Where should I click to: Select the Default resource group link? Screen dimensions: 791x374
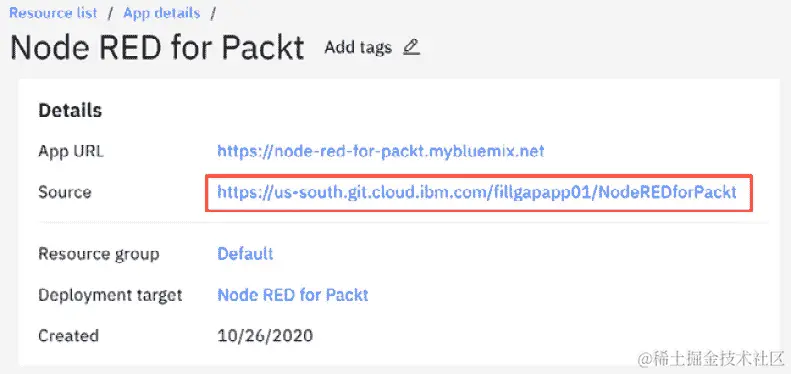245,253
